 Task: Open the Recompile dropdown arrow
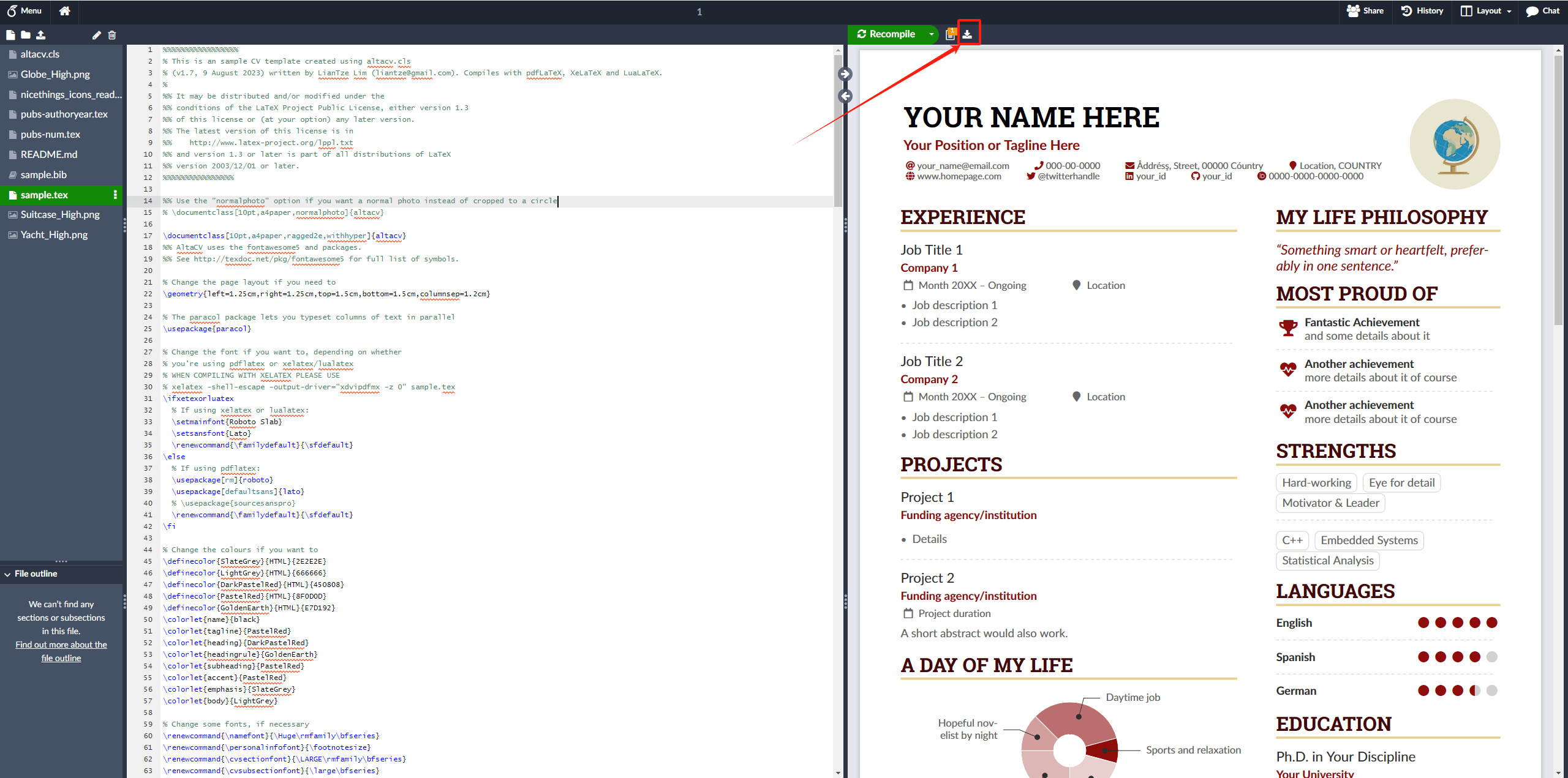click(x=931, y=34)
